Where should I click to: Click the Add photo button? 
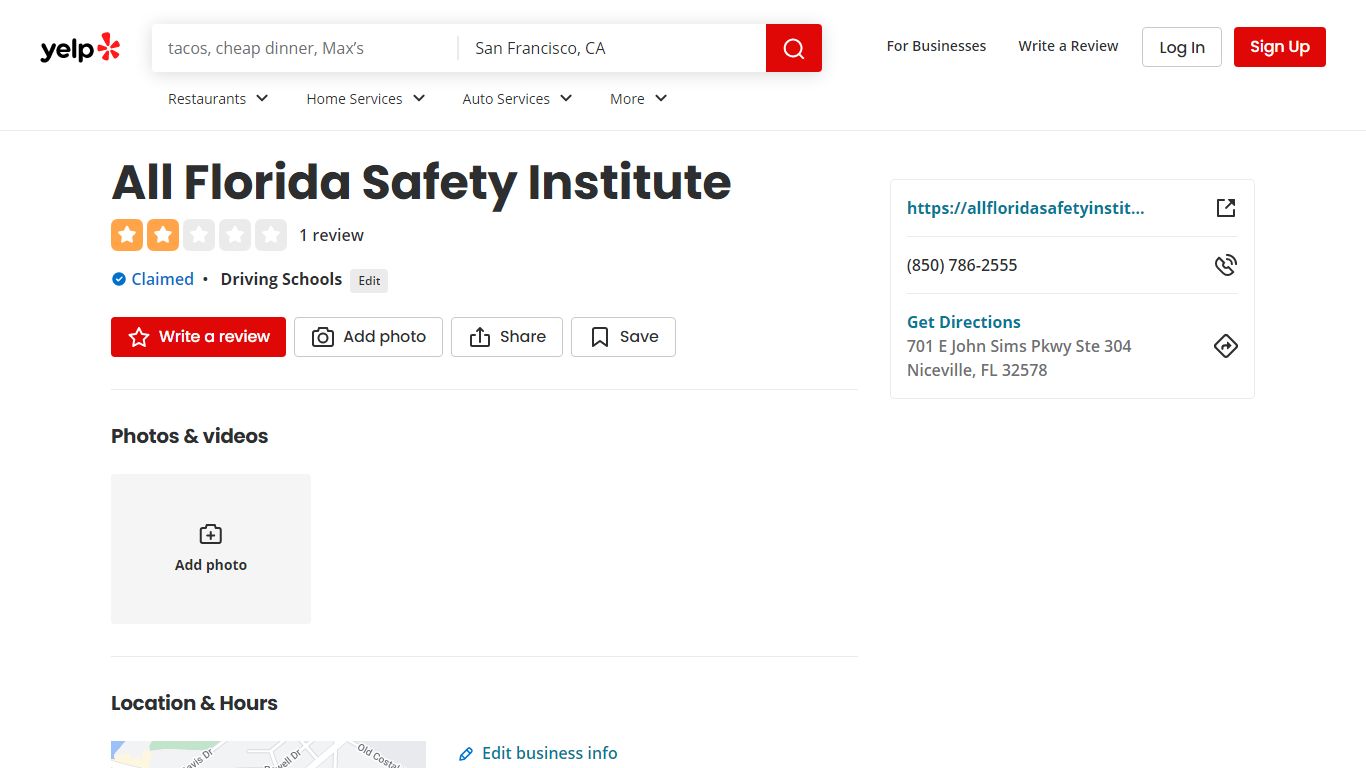tap(368, 337)
